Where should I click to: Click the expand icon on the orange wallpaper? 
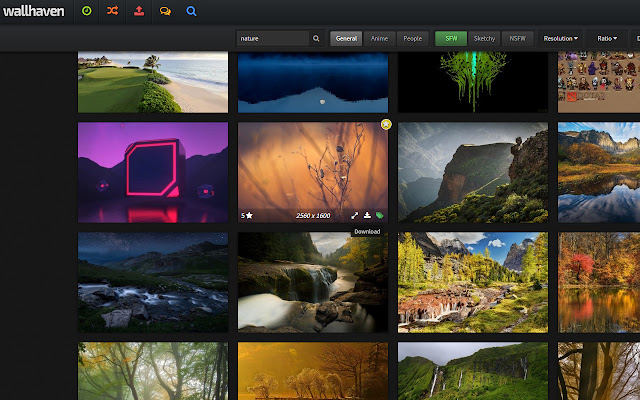tap(354, 215)
